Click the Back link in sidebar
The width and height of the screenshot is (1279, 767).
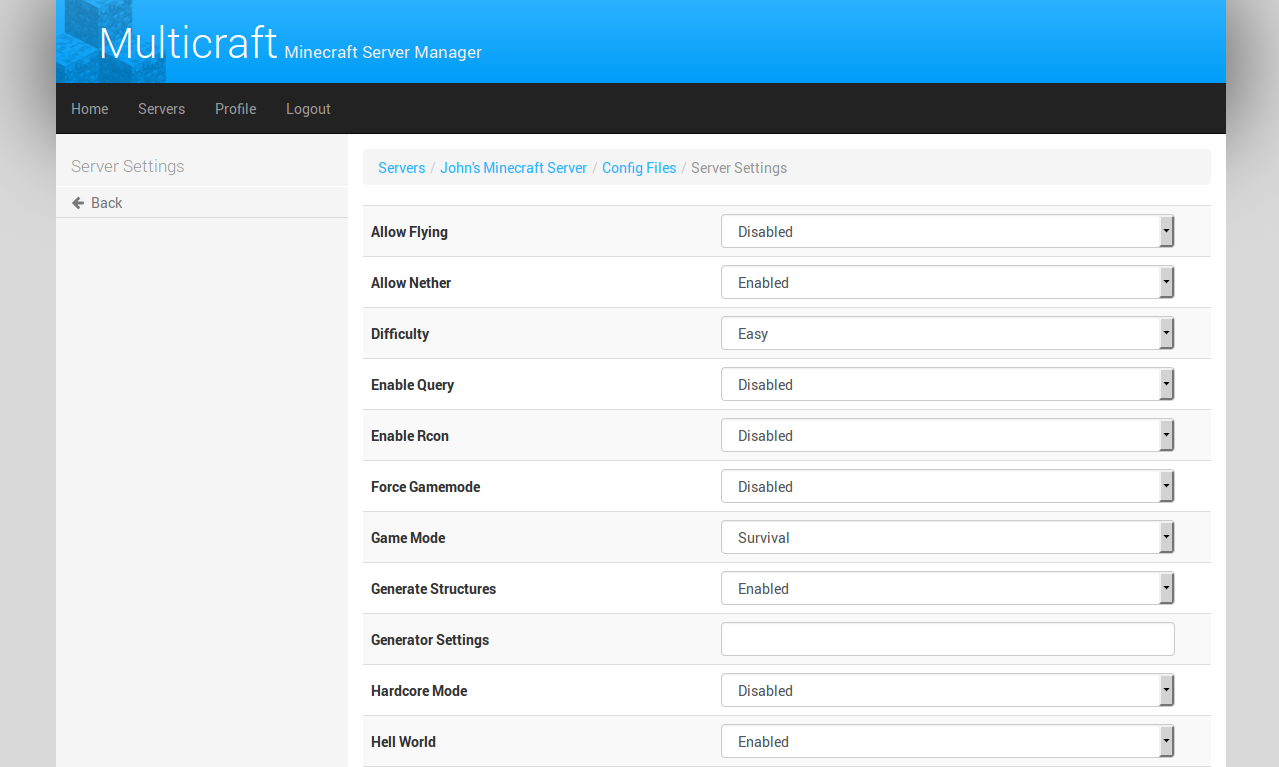pyautogui.click(x=106, y=203)
